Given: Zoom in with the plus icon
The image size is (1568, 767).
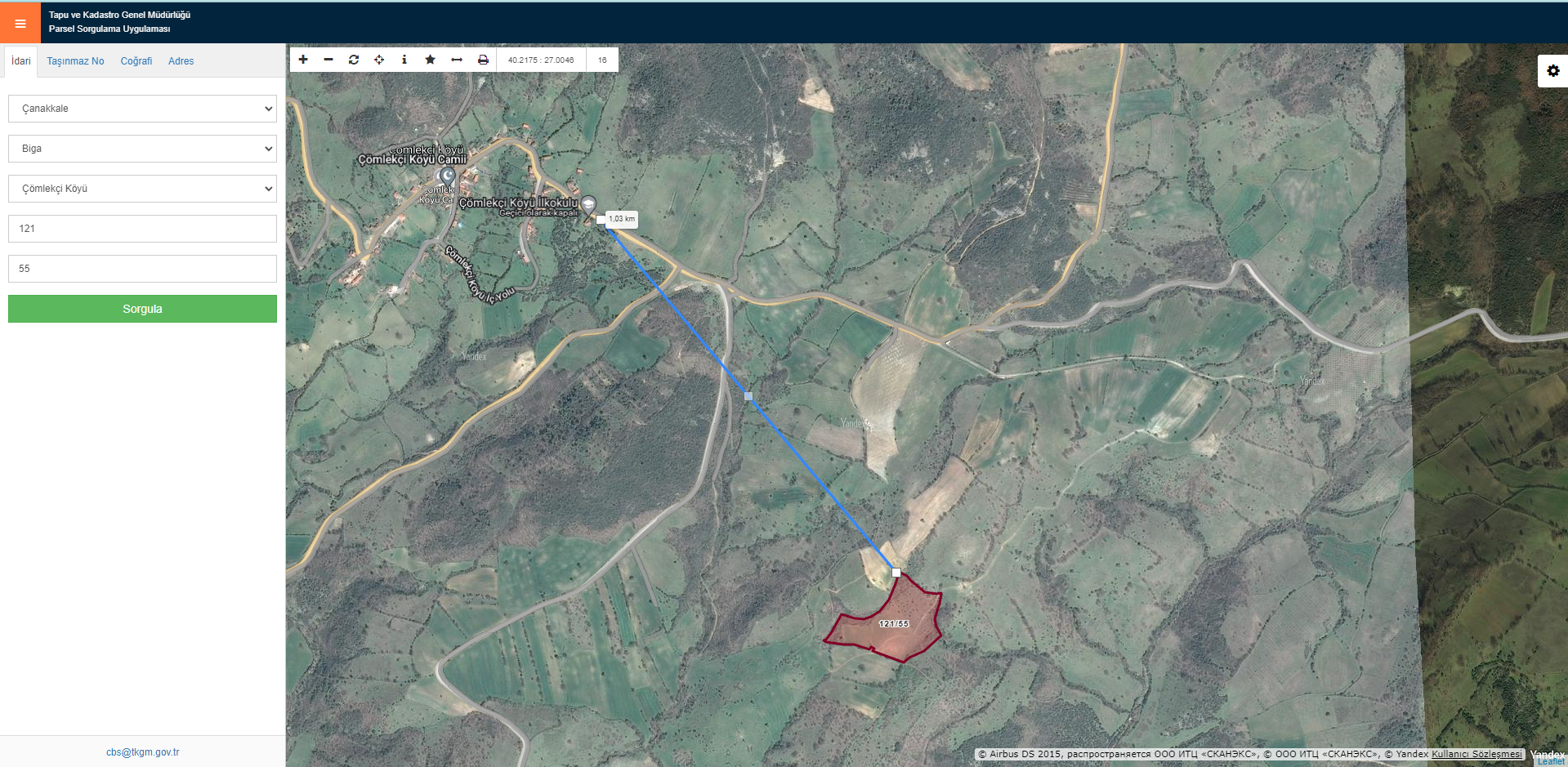Looking at the screenshot, I should 303,60.
